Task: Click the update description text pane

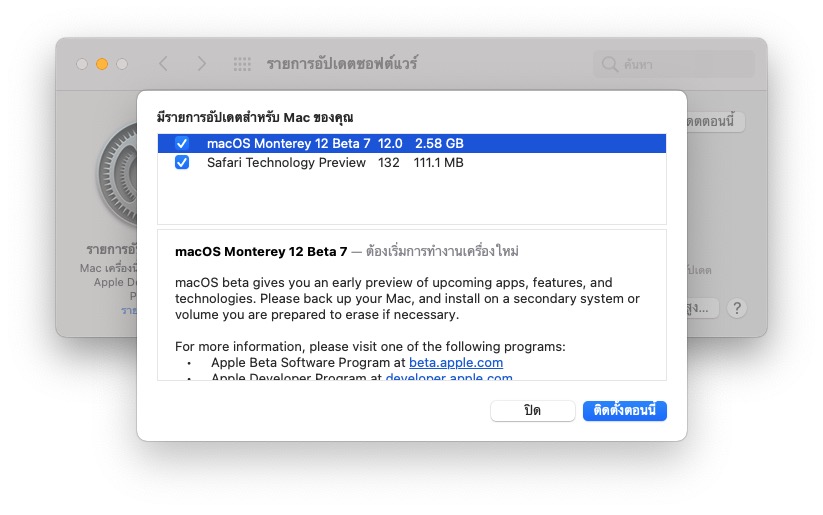Action: tap(411, 300)
